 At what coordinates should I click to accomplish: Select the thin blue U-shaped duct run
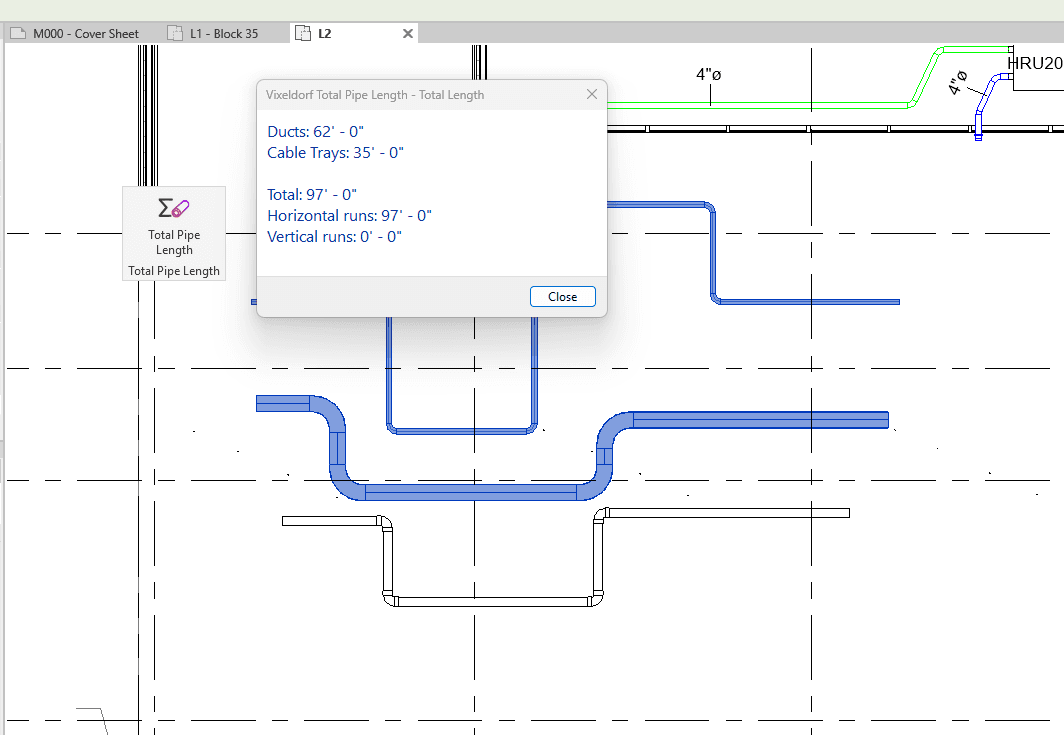click(x=461, y=430)
